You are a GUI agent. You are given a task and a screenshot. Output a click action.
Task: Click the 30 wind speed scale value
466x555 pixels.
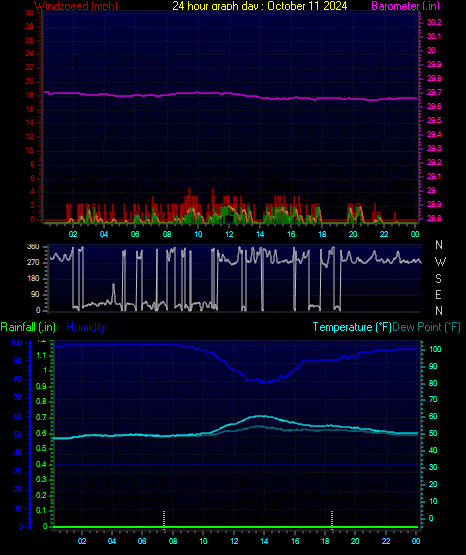coord(30,13)
